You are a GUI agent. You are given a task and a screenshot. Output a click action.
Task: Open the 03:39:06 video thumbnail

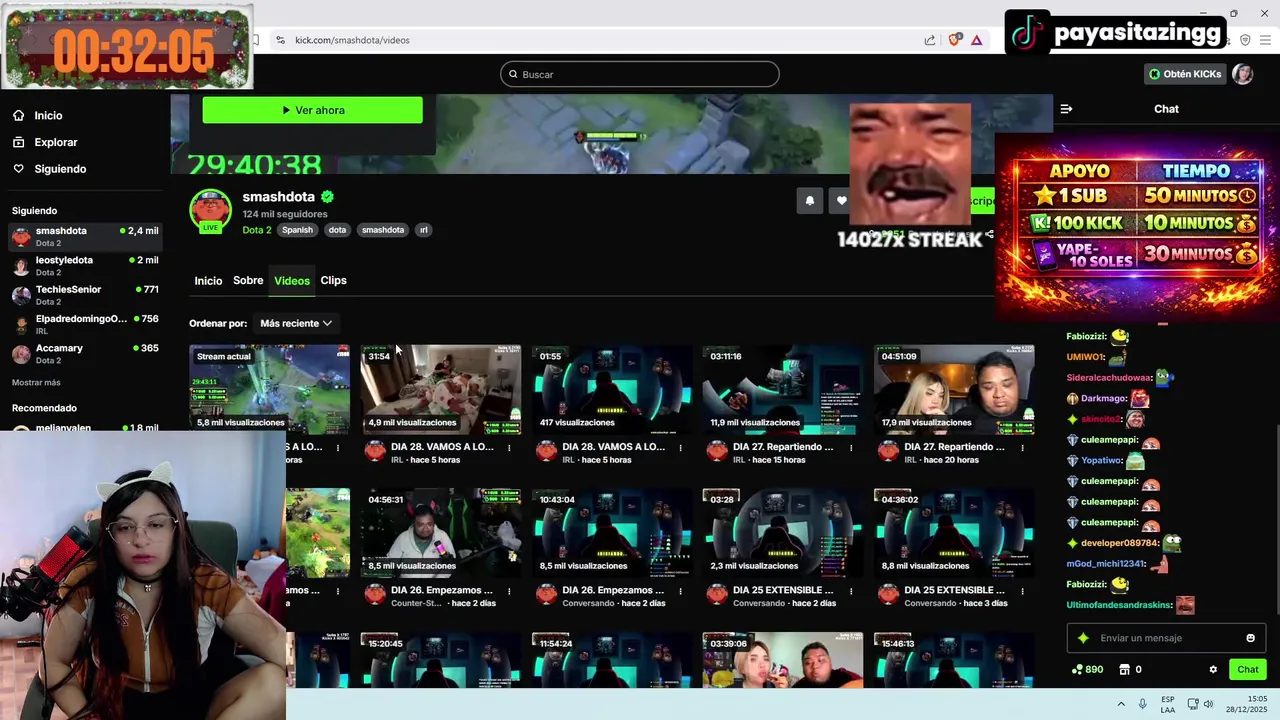783,660
